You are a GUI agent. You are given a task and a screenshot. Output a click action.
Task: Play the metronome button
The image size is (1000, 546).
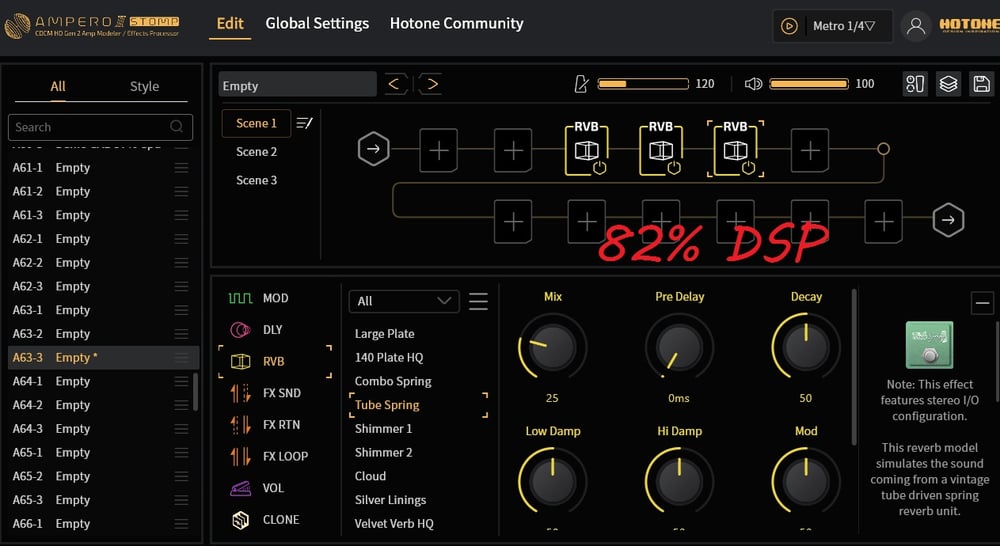pos(789,26)
